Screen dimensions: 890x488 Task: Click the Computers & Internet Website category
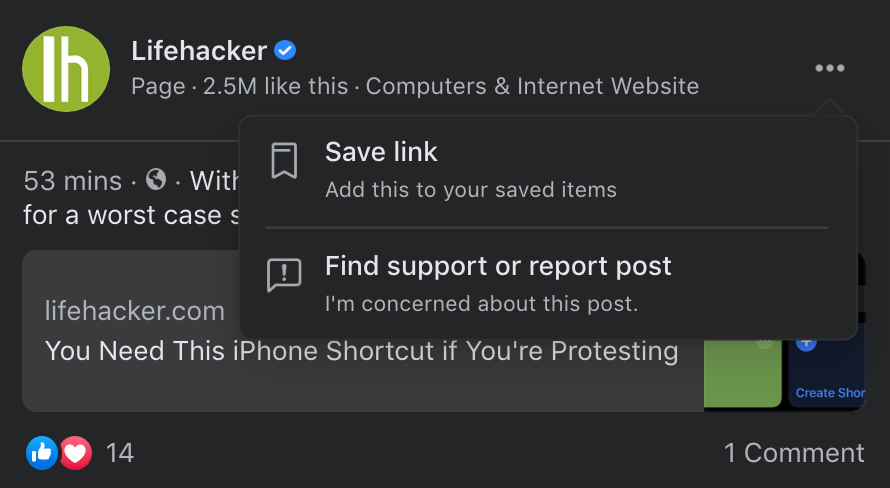point(532,86)
